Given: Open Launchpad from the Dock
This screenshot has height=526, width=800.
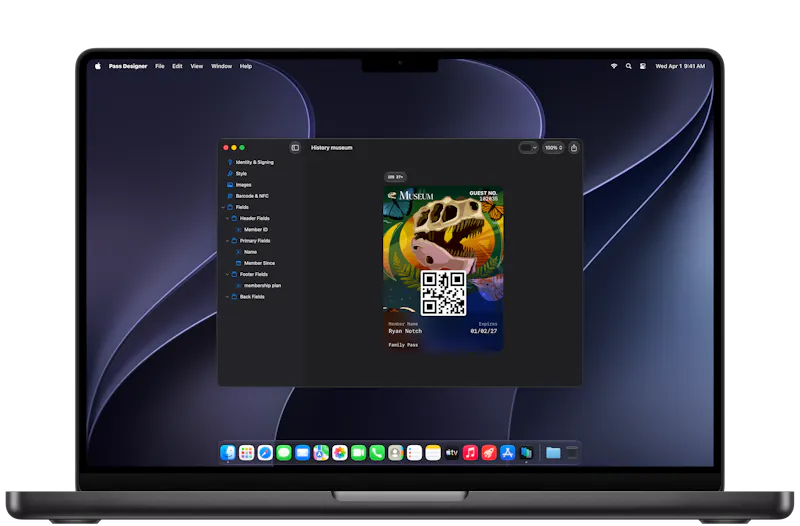Looking at the screenshot, I should pyautogui.click(x=246, y=453).
